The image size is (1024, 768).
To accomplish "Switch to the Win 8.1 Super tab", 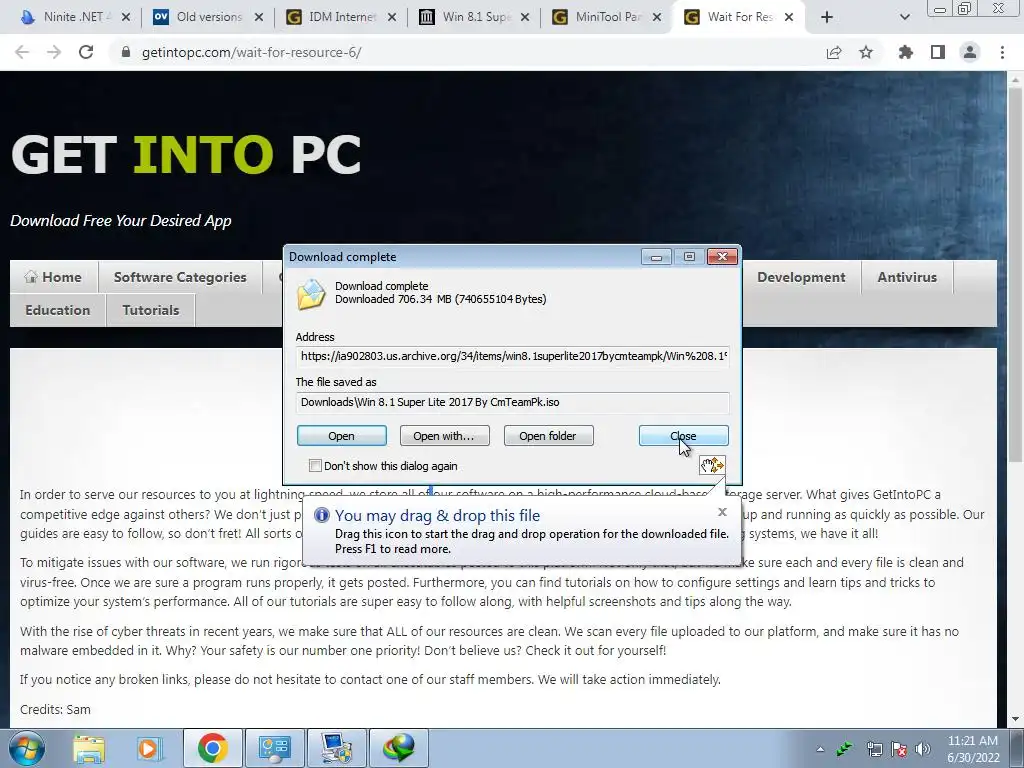I will tap(473, 17).
